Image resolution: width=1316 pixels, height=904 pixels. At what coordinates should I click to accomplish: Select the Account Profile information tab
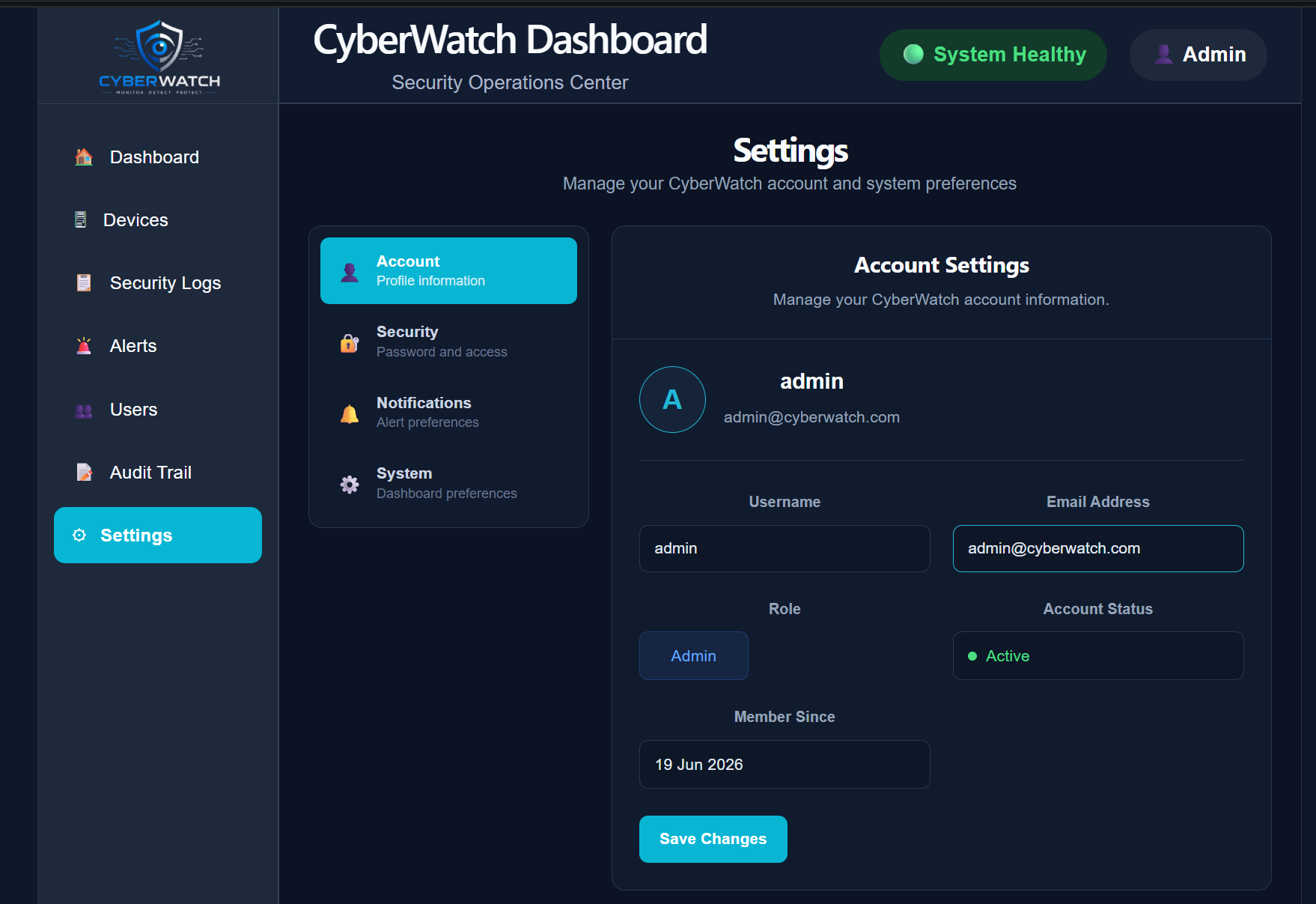pyautogui.click(x=448, y=270)
